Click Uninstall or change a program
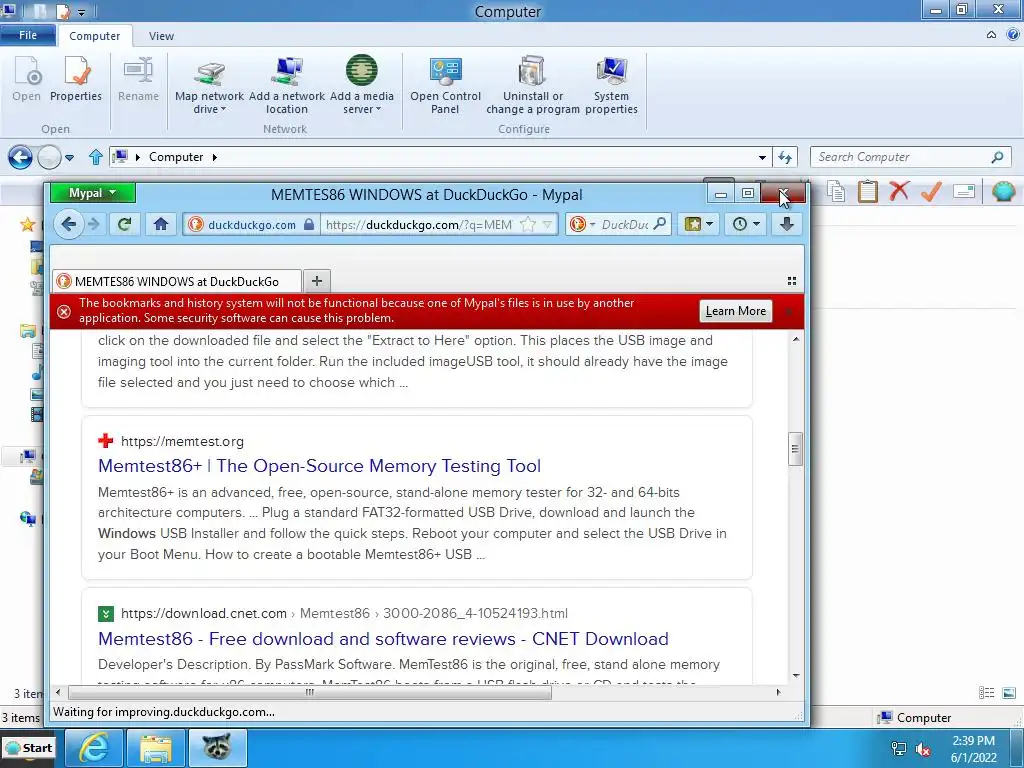This screenshot has width=1024, height=768. [533, 85]
